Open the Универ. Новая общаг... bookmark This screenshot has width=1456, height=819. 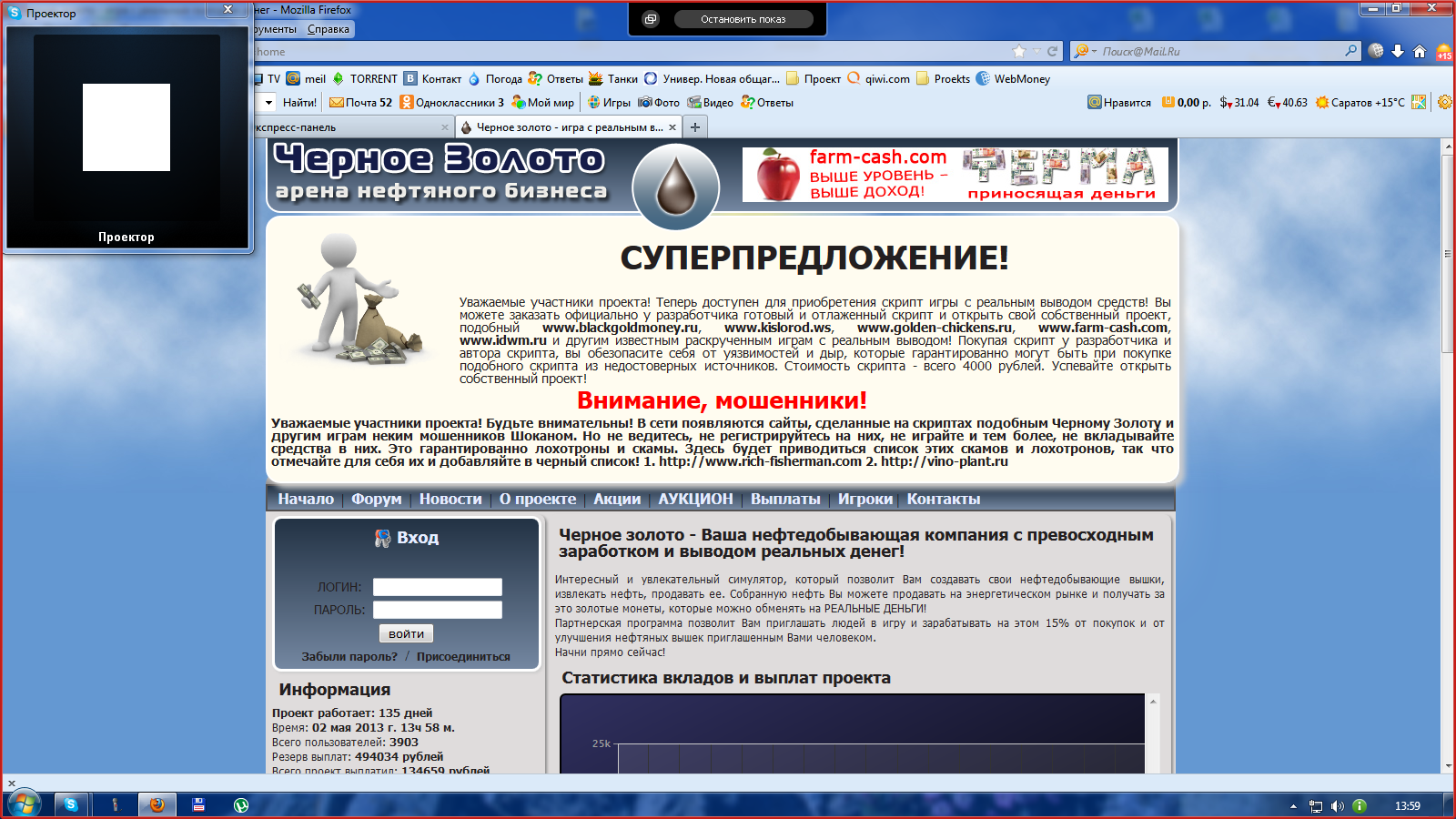pyautogui.click(x=713, y=78)
